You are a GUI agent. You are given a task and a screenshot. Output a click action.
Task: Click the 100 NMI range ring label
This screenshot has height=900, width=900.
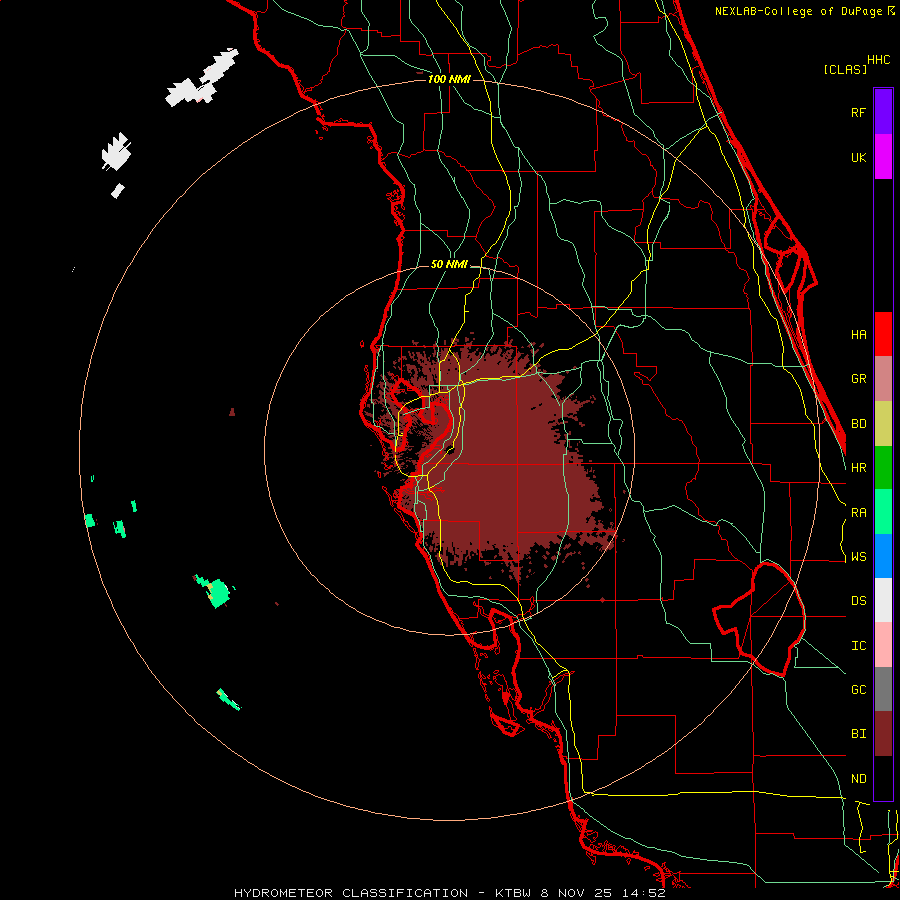coord(449,79)
